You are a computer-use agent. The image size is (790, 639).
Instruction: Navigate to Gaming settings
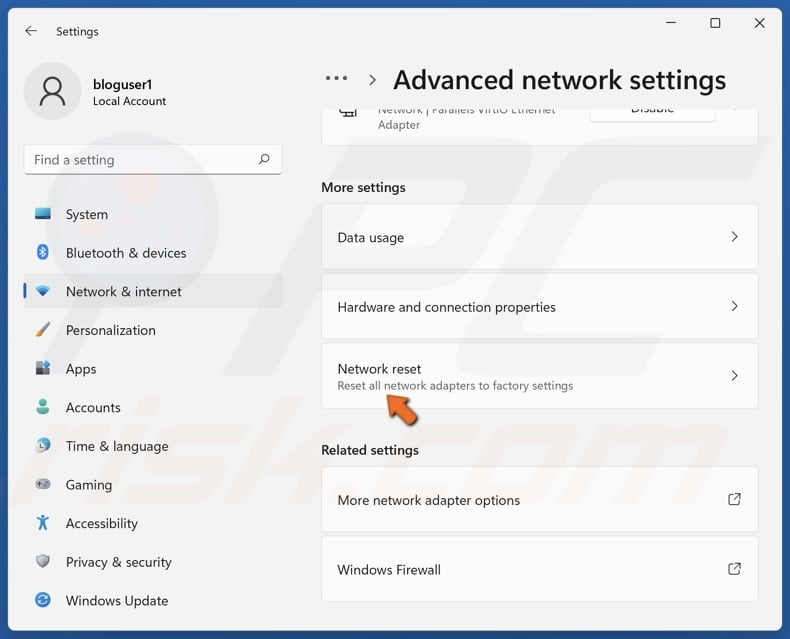click(153, 484)
